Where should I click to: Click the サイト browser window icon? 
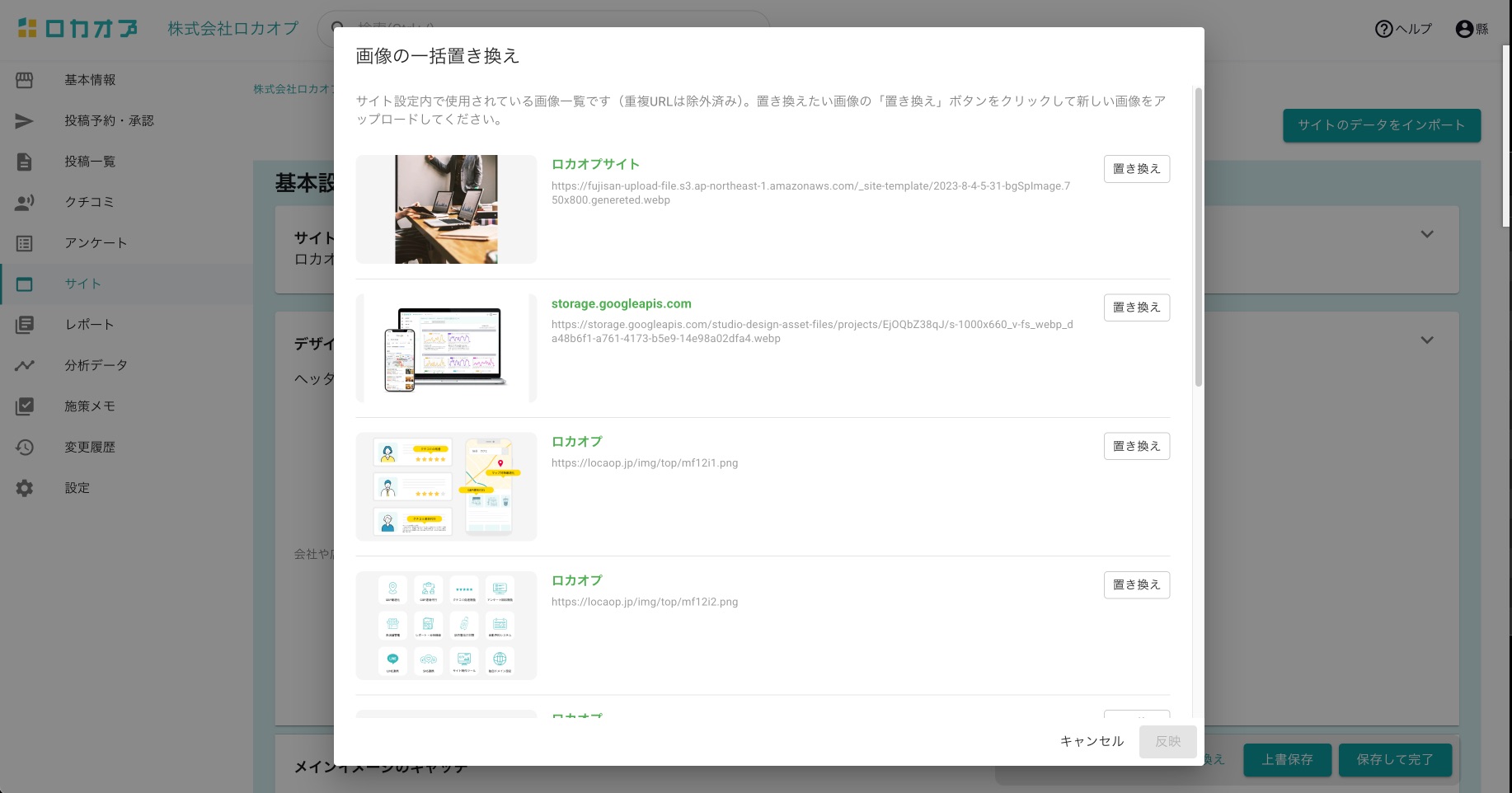click(25, 284)
